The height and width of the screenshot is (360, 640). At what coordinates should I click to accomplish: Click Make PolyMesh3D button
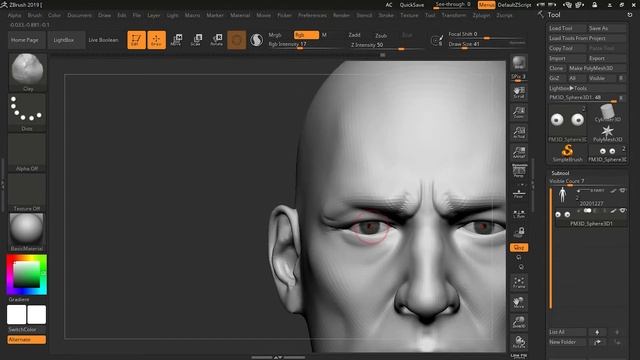(x=597, y=68)
